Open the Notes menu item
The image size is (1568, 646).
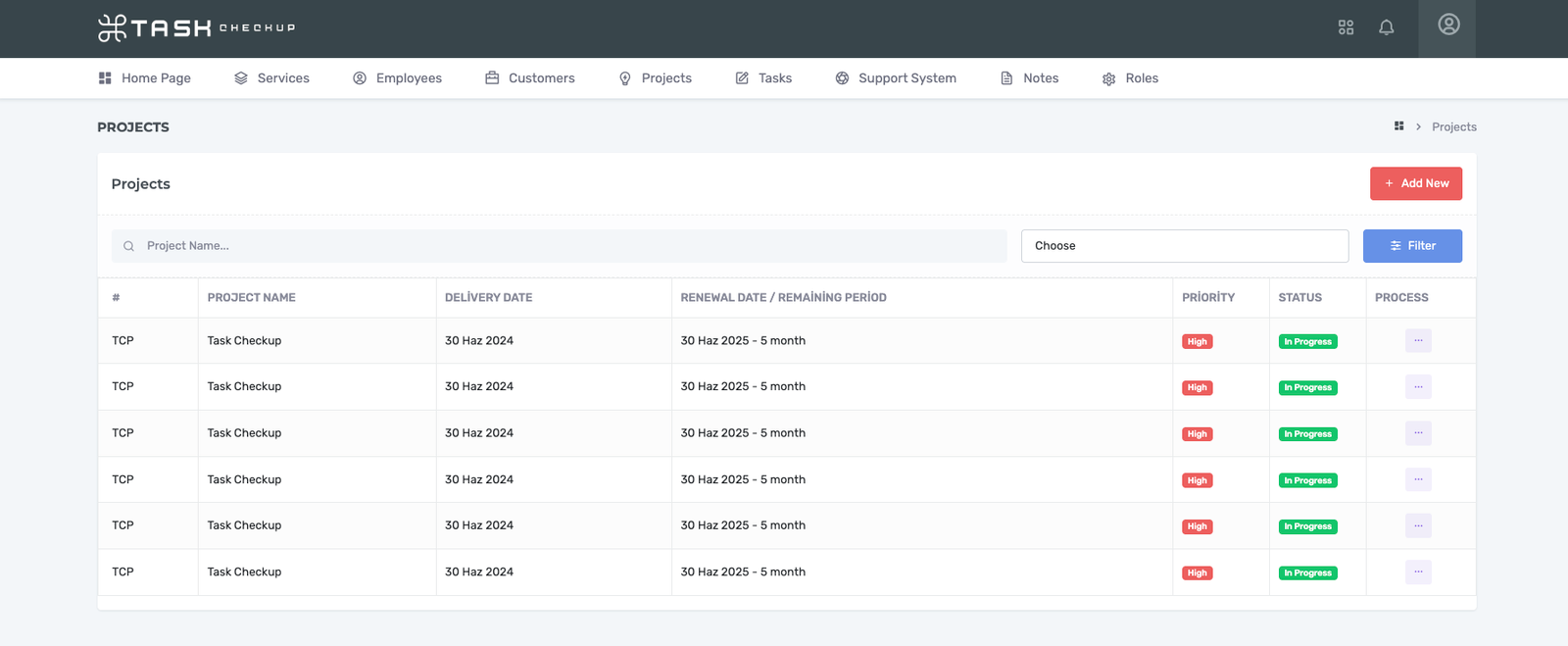tap(1029, 78)
